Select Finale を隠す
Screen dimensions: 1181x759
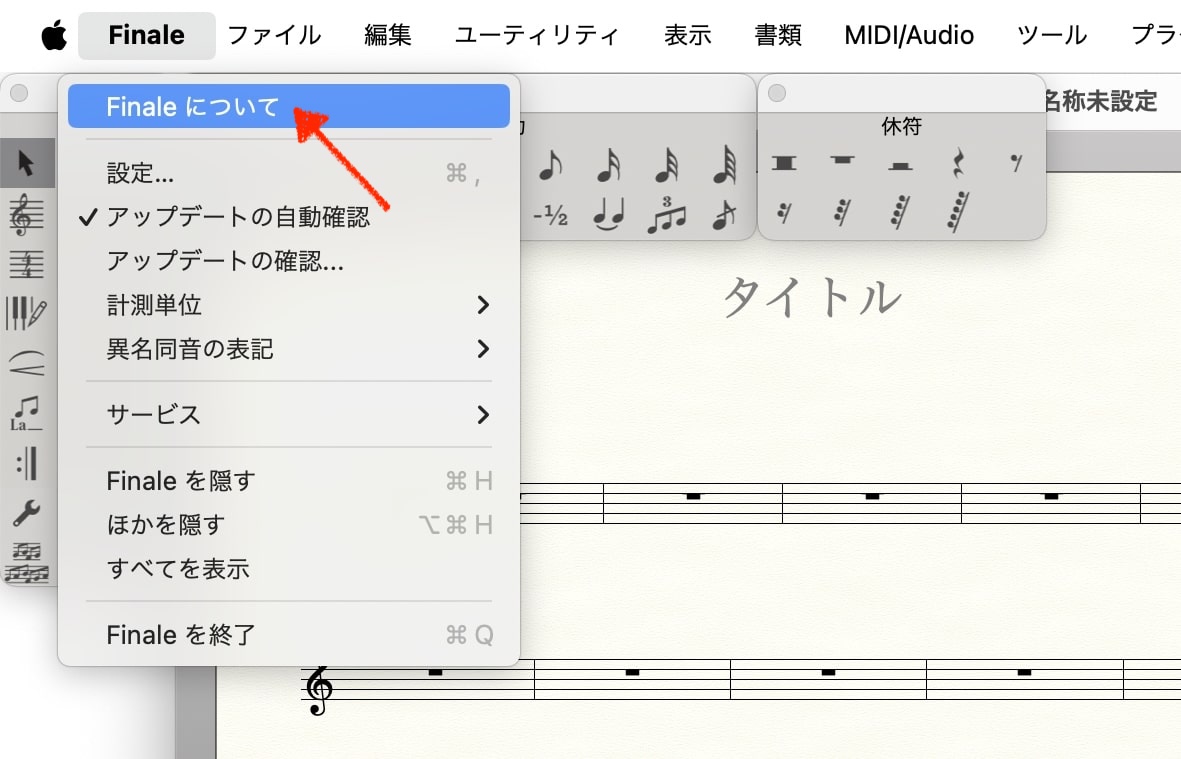[288, 480]
